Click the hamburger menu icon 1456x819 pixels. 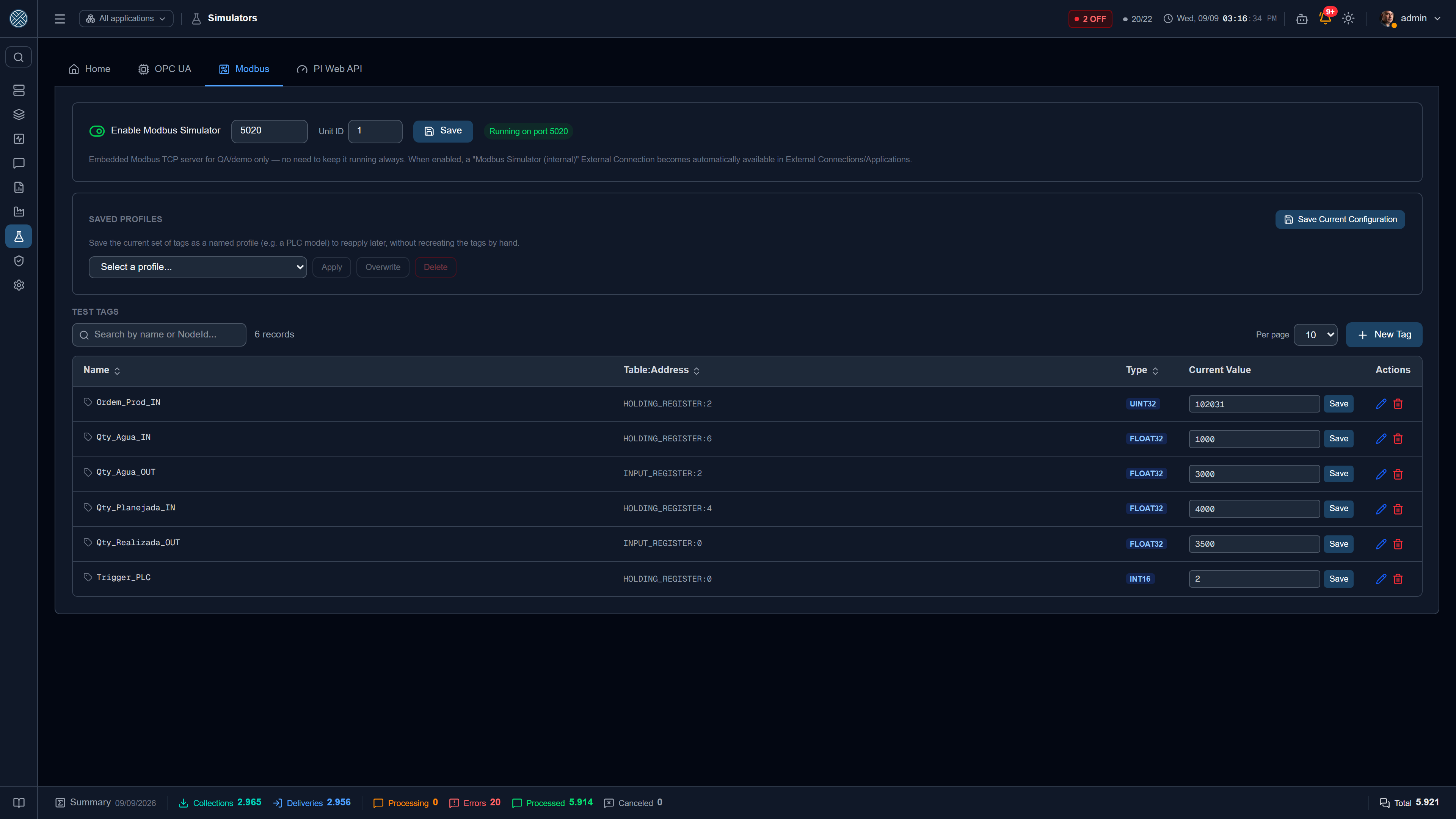60,19
